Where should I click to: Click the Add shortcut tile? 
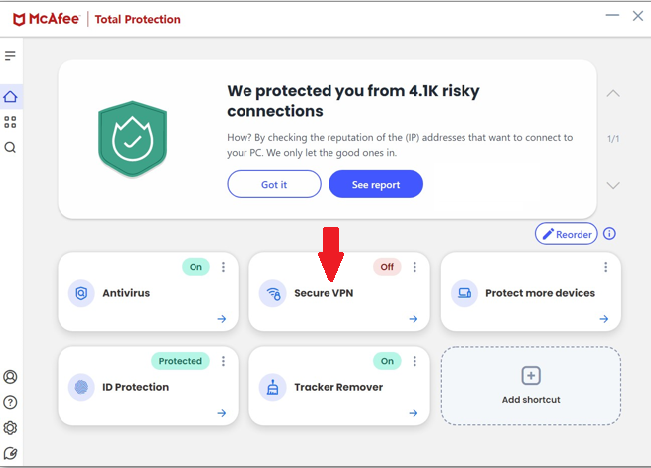(531, 386)
